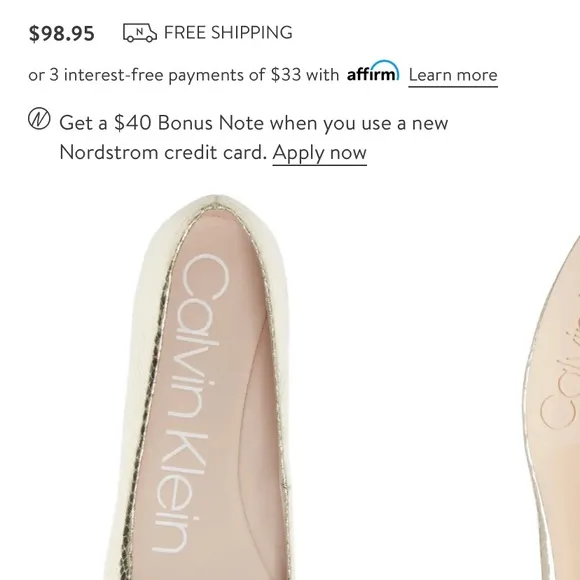Click the 3 interest-free payments text
Screen dimensions: 580x580
click(x=149, y=75)
